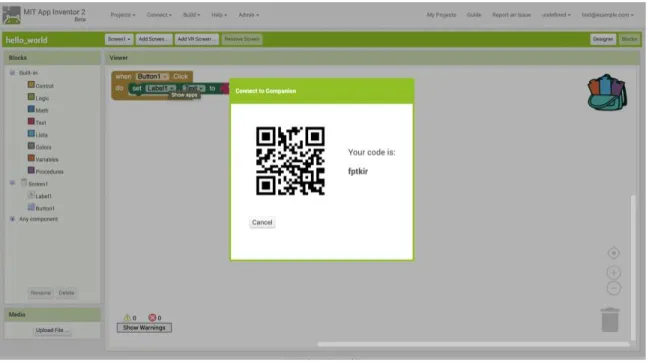Select the Lists blocks color icon

31,133
